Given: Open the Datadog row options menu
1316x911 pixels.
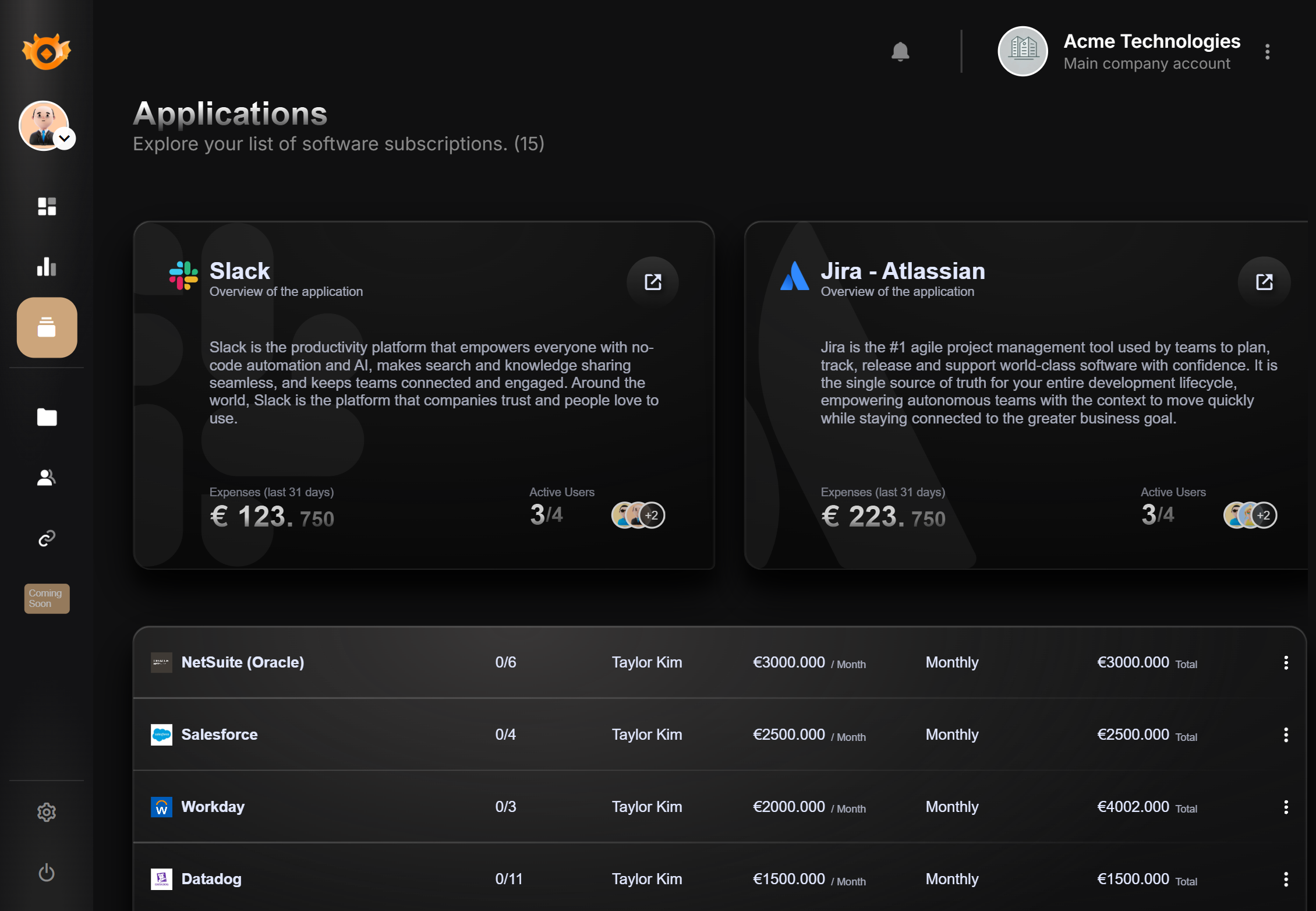Looking at the screenshot, I should pyautogui.click(x=1286, y=879).
